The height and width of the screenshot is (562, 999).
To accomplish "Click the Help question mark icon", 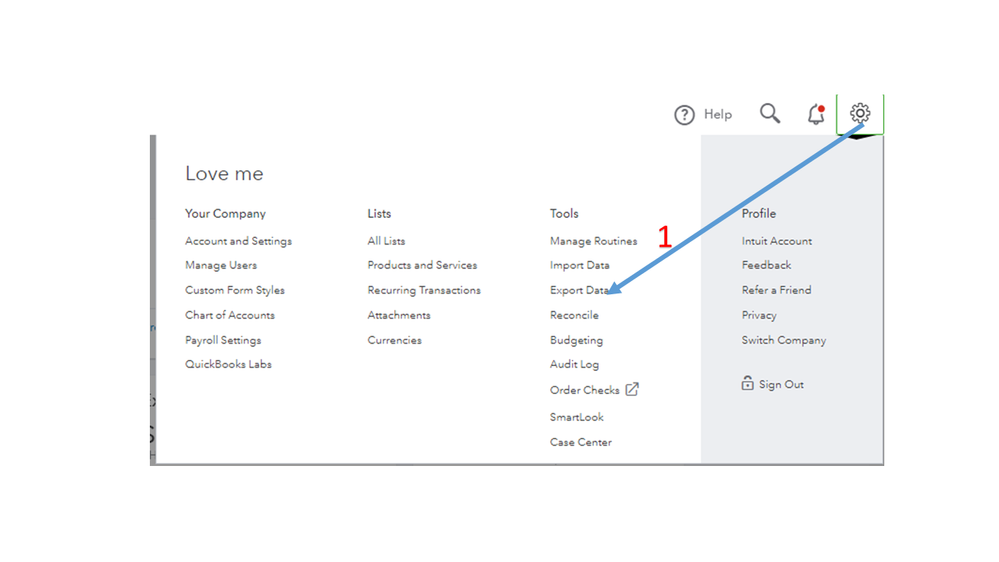I will pyautogui.click(x=684, y=115).
